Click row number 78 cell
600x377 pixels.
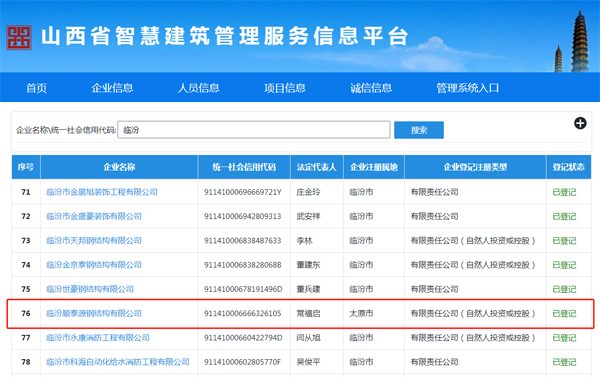(x=26, y=362)
